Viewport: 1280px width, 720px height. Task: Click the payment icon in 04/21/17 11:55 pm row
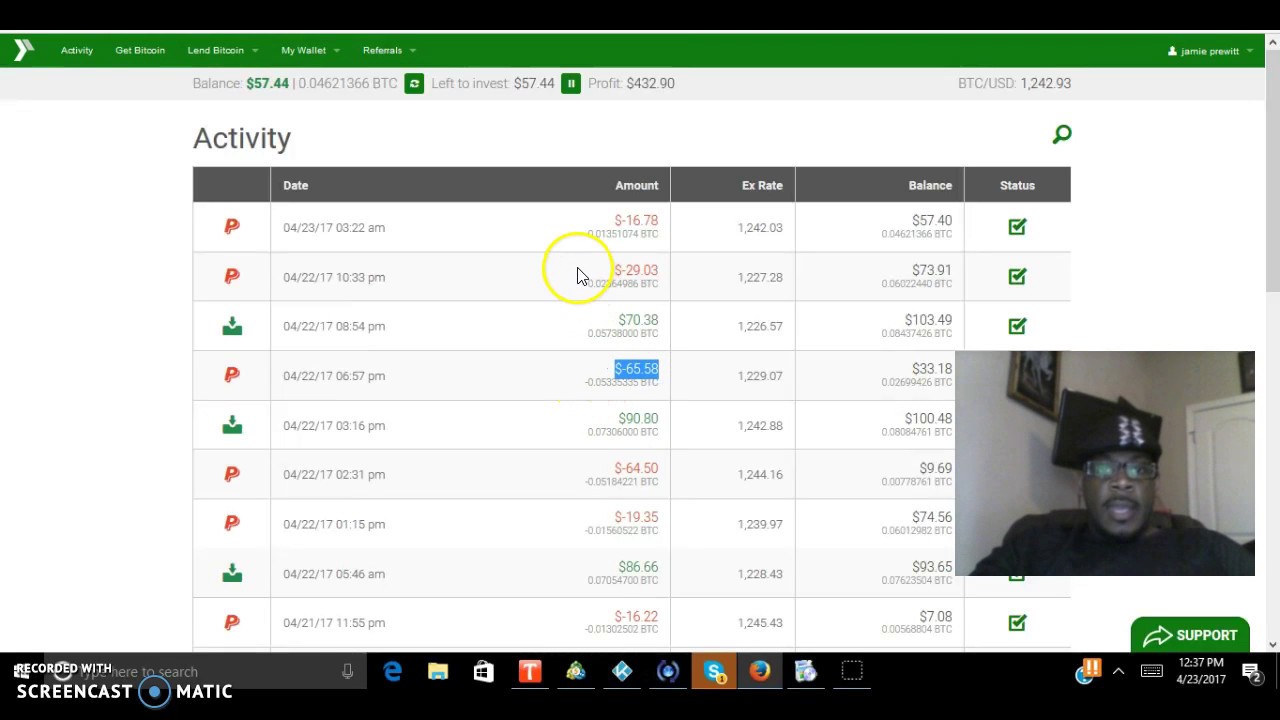232,622
